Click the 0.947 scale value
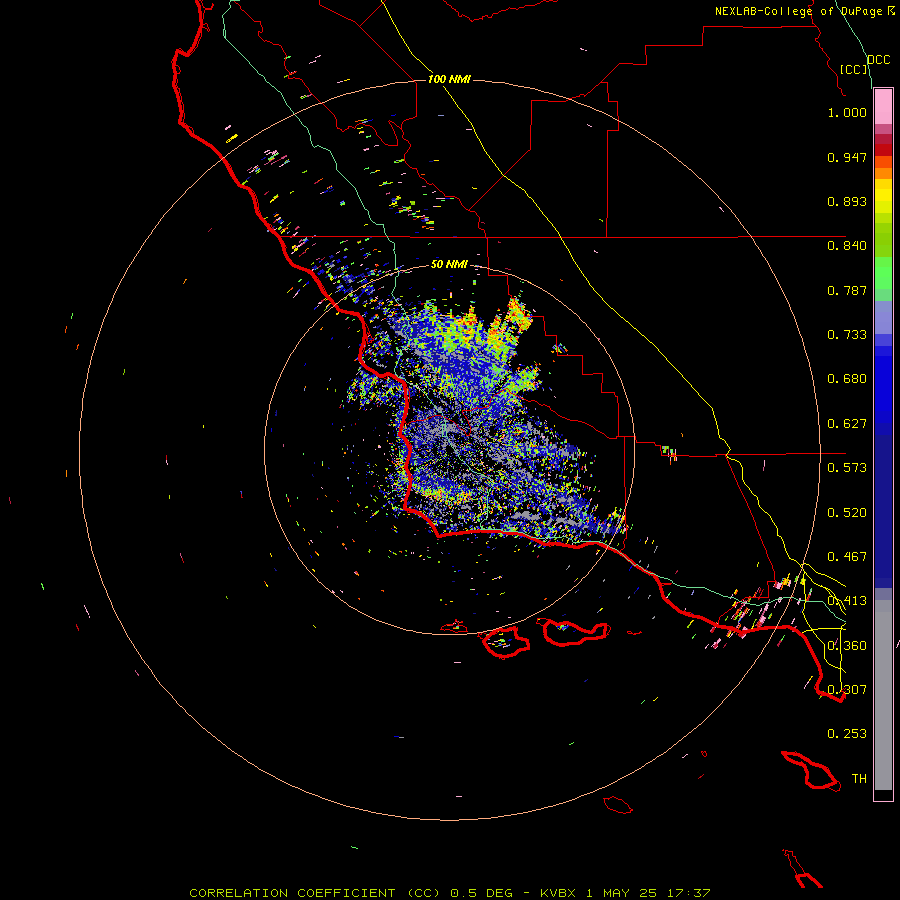The width and height of the screenshot is (900, 900). pos(847,157)
